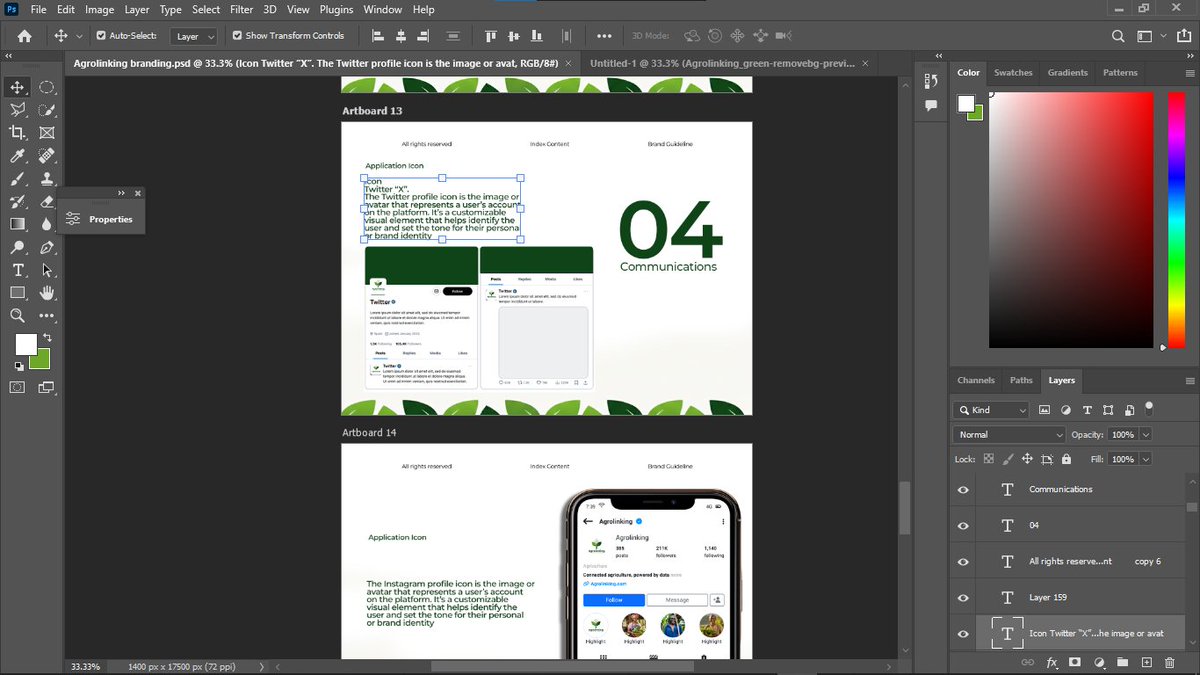Click the green background color swatch in toolbar

point(42,361)
